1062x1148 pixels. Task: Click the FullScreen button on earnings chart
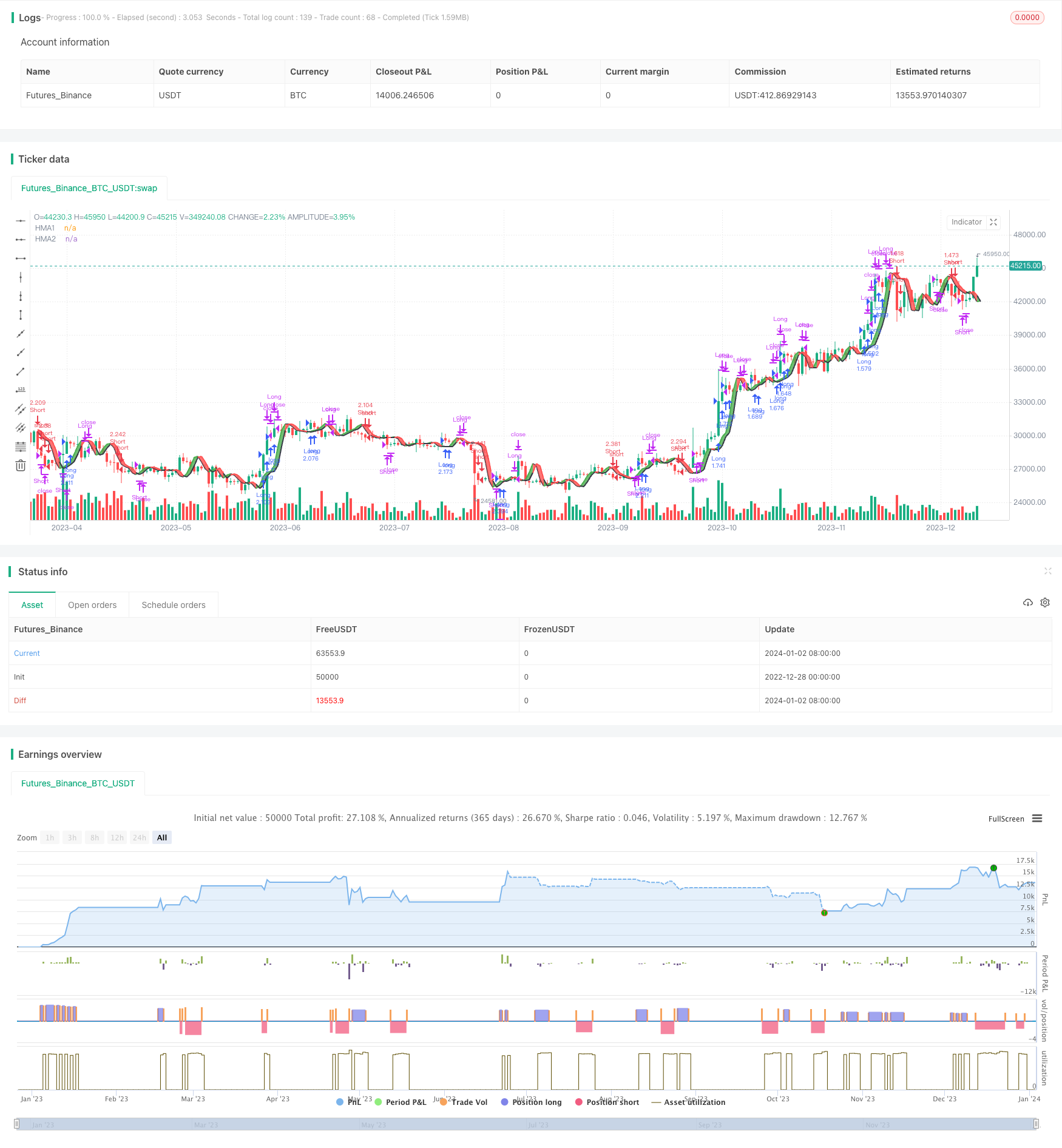point(1006,819)
